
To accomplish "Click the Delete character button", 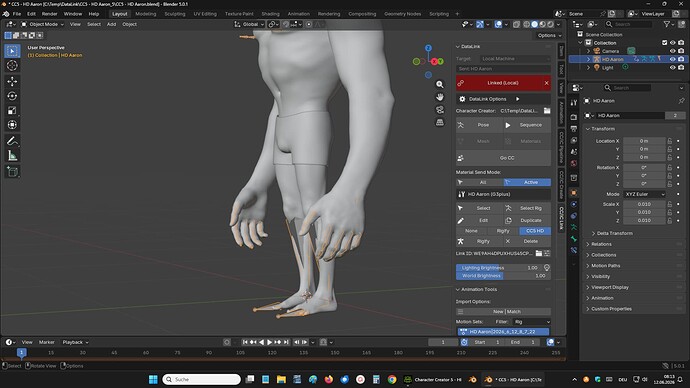I will pyautogui.click(x=527, y=241).
